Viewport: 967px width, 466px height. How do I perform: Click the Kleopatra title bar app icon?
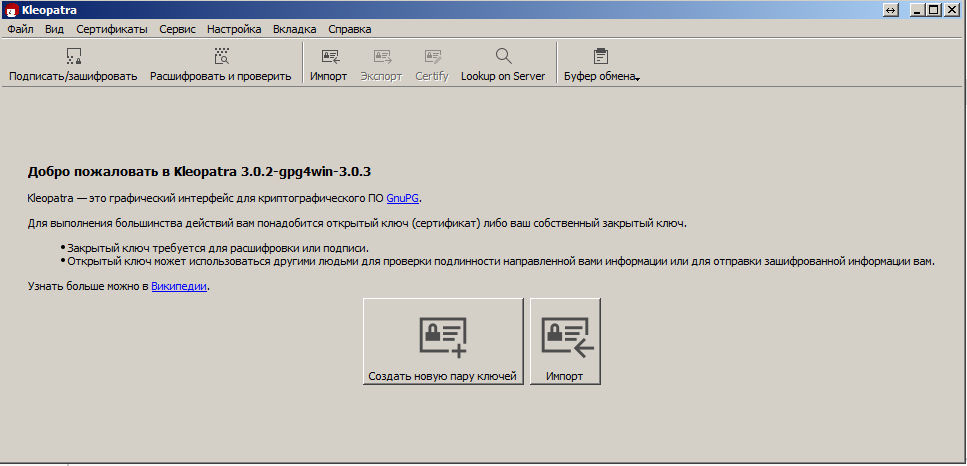[11, 10]
